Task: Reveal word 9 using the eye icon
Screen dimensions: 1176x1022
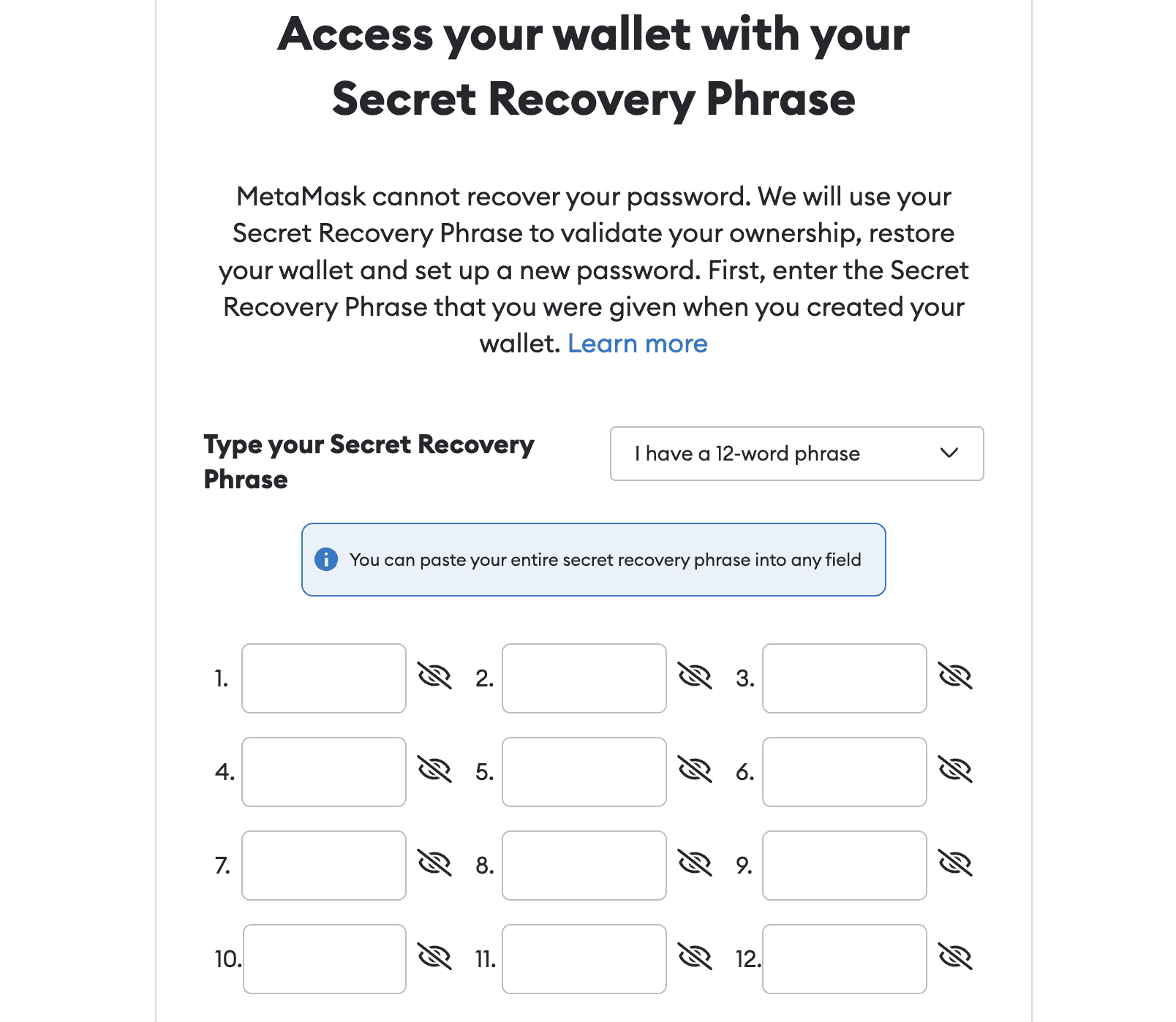Action: click(955, 863)
